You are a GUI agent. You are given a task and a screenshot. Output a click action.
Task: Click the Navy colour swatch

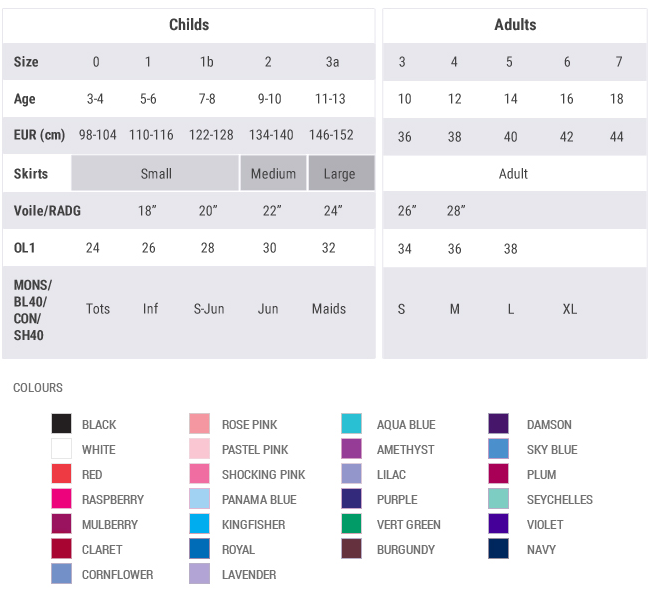point(499,549)
